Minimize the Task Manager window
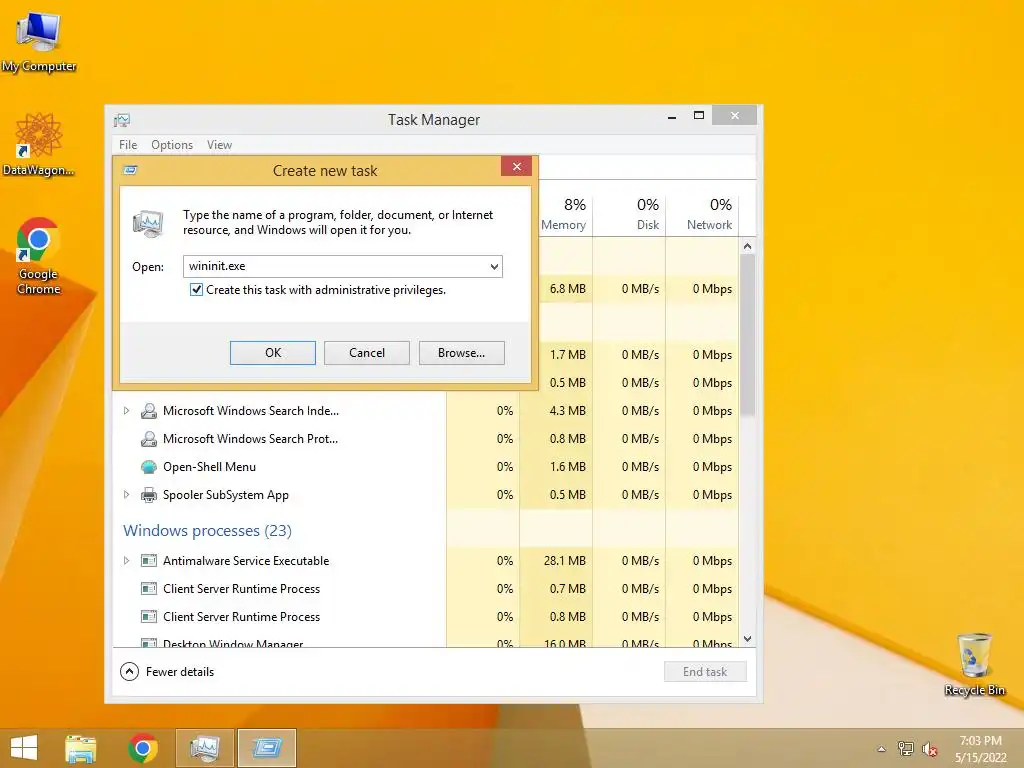This screenshot has width=1024, height=768. click(x=671, y=116)
